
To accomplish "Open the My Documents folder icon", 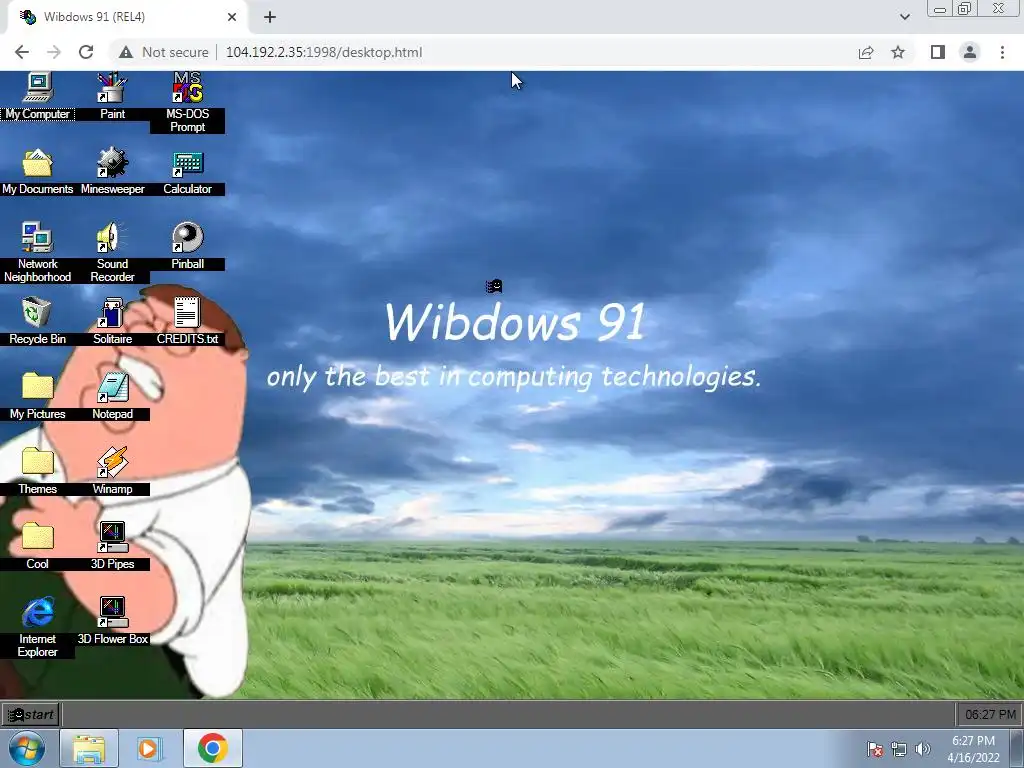I will 37,171.
